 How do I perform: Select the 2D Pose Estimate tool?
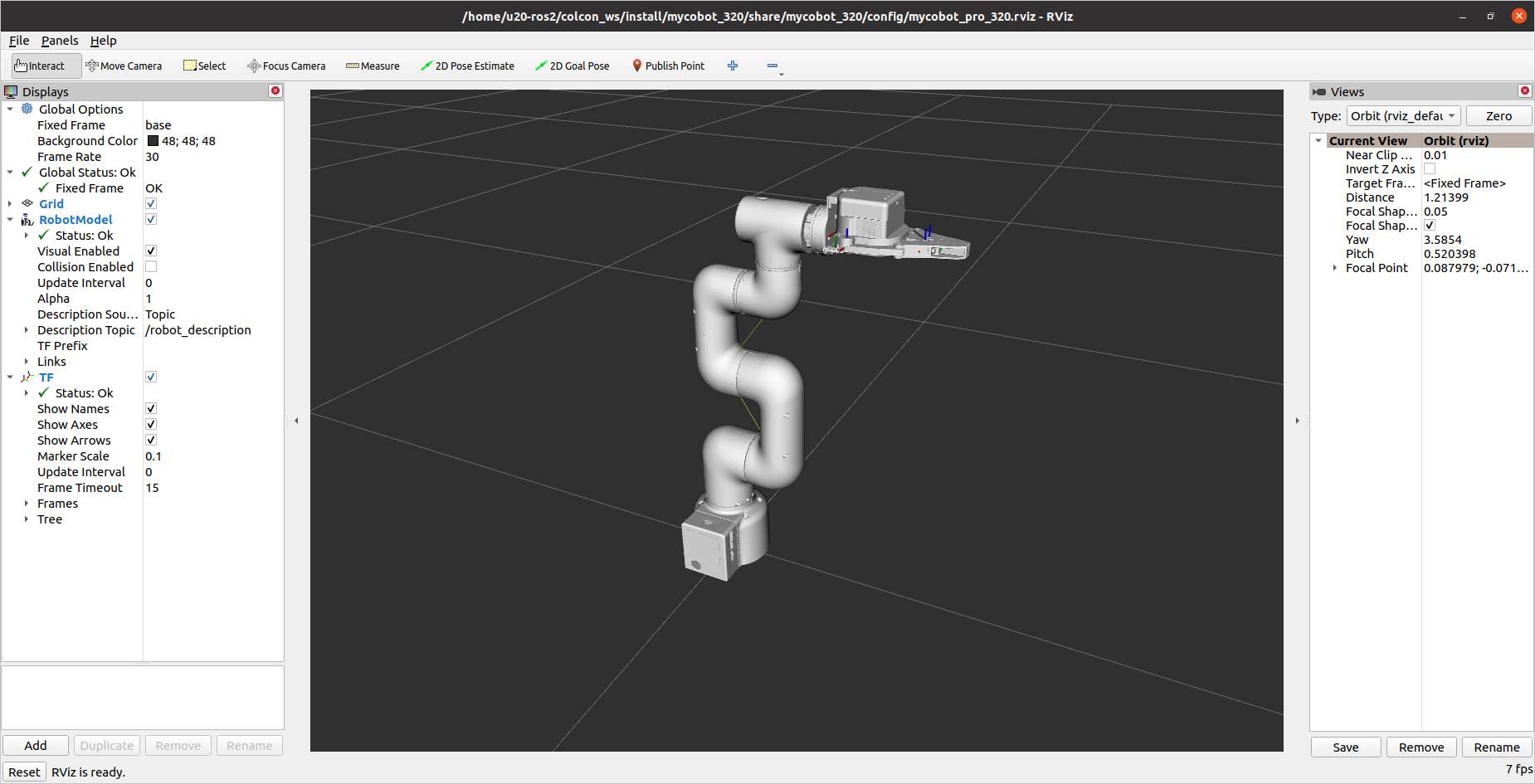(x=467, y=66)
